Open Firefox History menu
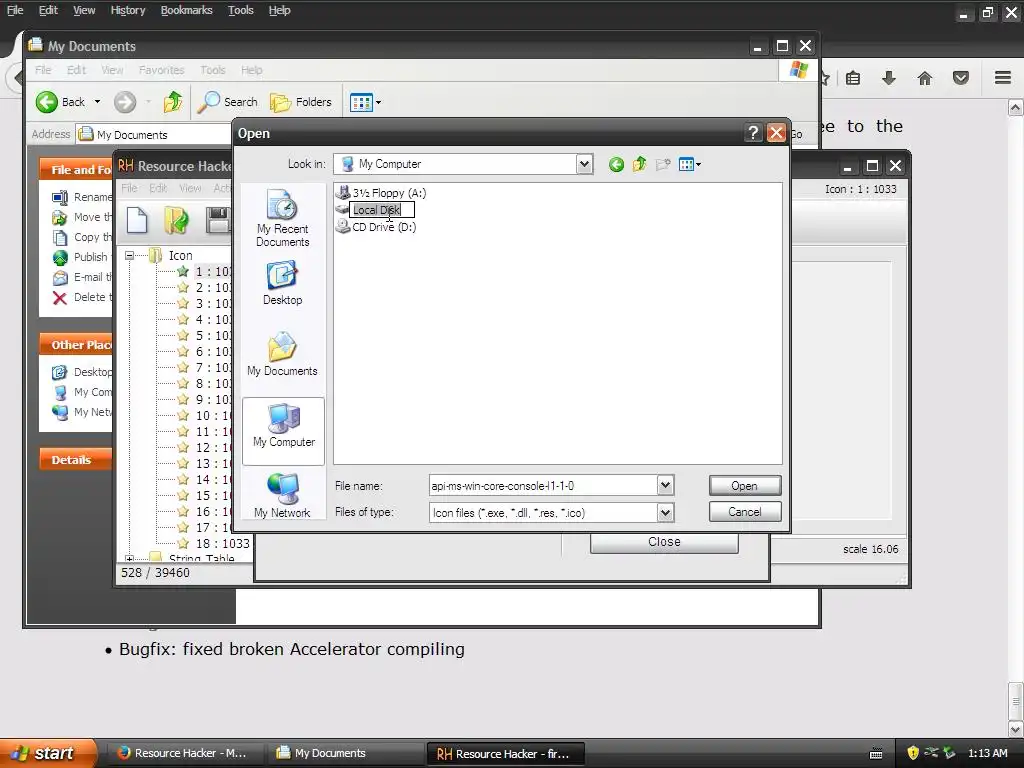 127,10
